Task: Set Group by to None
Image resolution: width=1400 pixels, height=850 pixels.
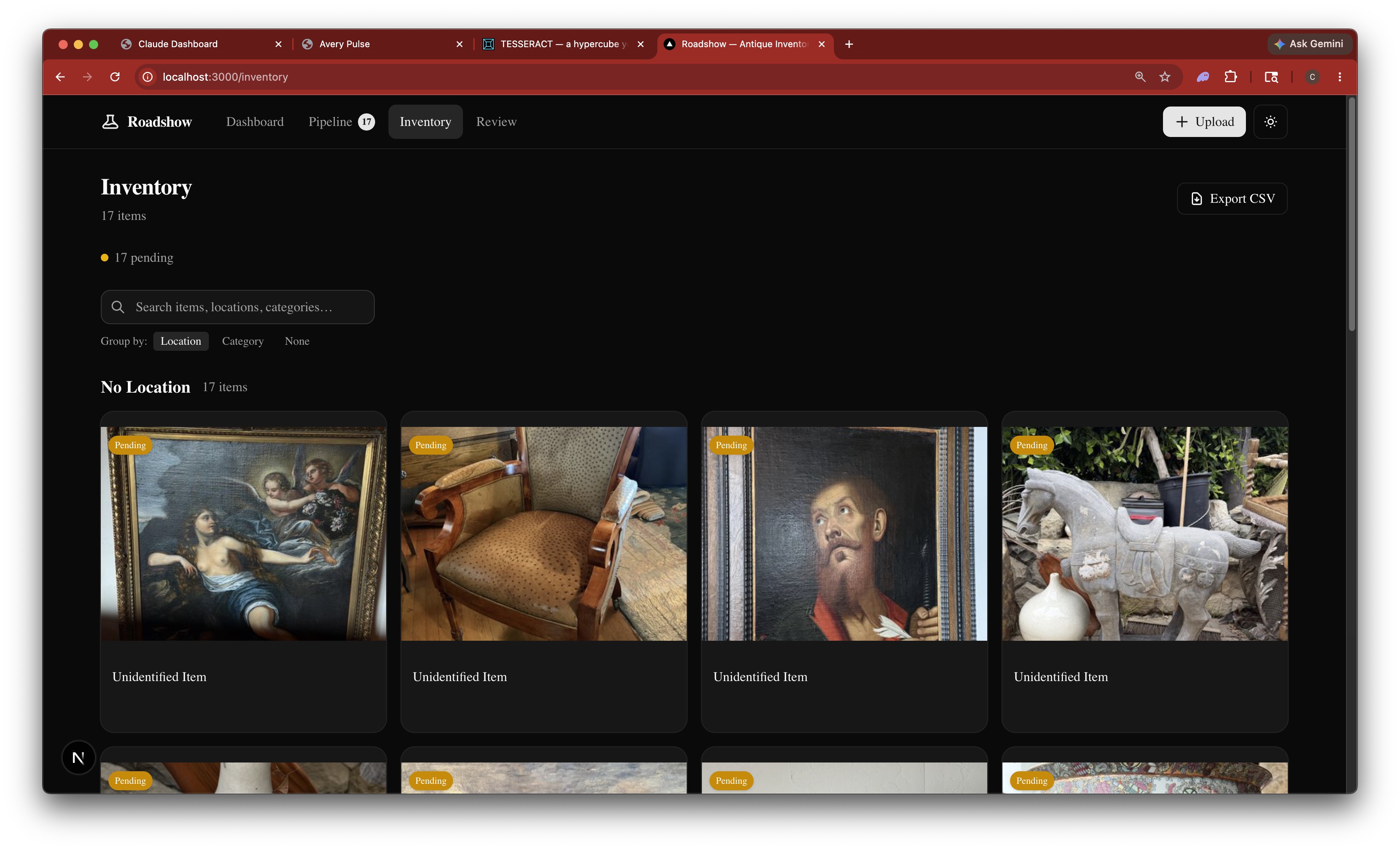Action: pos(297,341)
